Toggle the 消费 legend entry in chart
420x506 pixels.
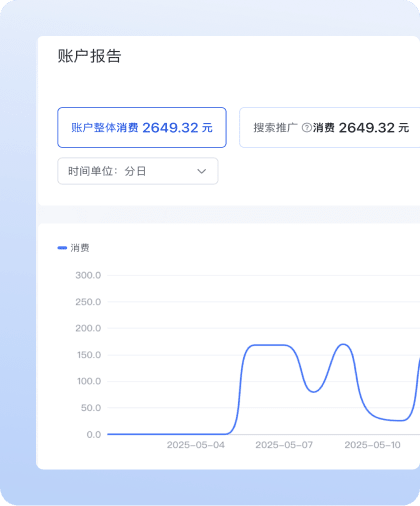click(73, 248)
